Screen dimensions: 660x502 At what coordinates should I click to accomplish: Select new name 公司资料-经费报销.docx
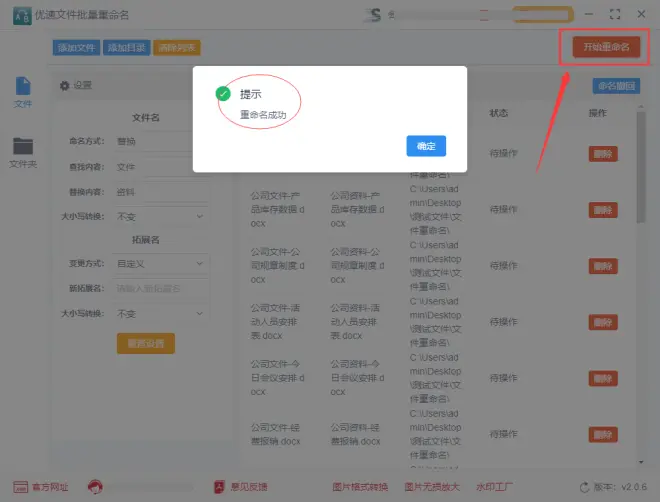pos(355,434)
